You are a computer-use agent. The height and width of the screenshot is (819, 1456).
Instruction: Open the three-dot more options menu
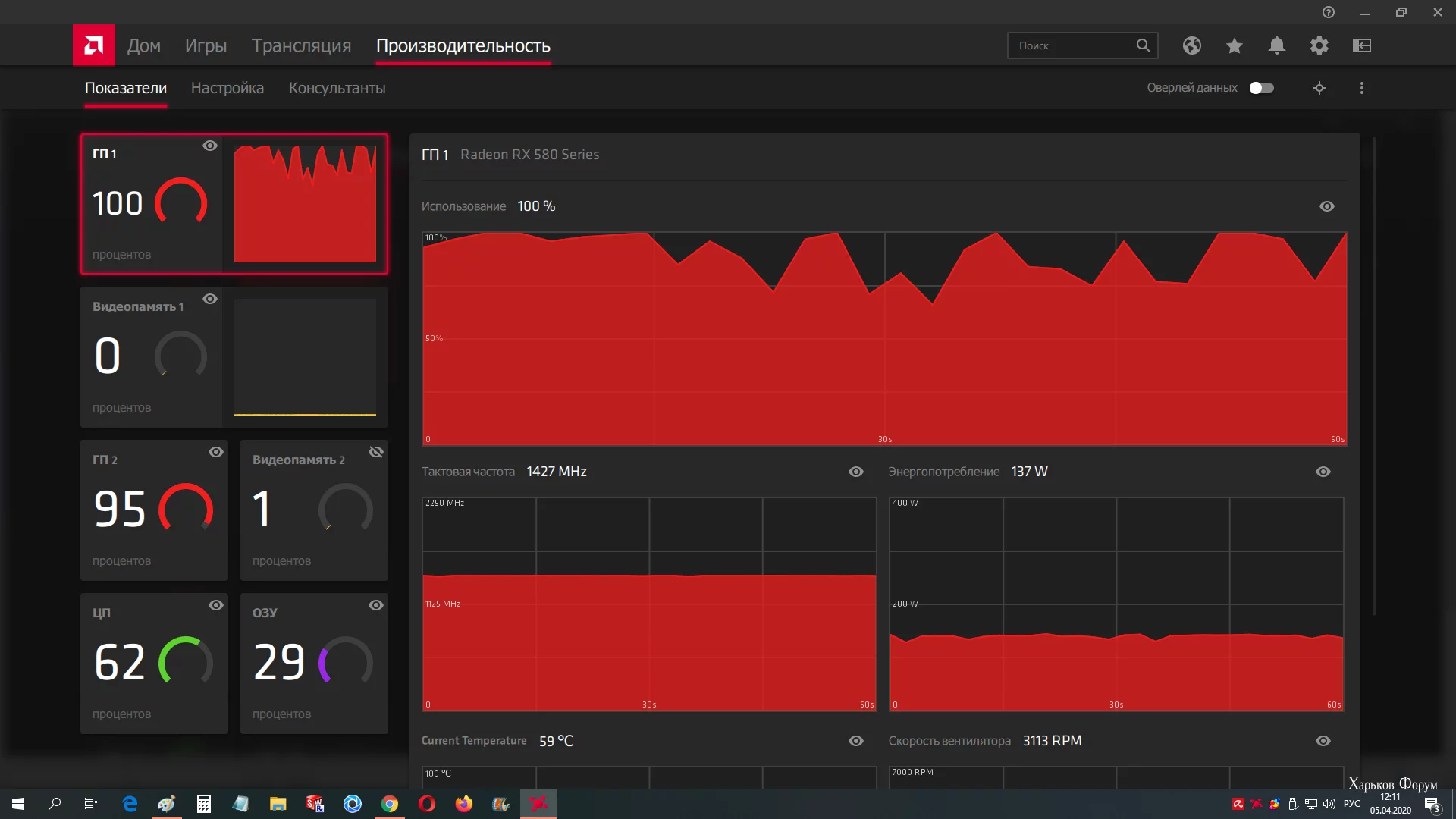point(1362,88)
